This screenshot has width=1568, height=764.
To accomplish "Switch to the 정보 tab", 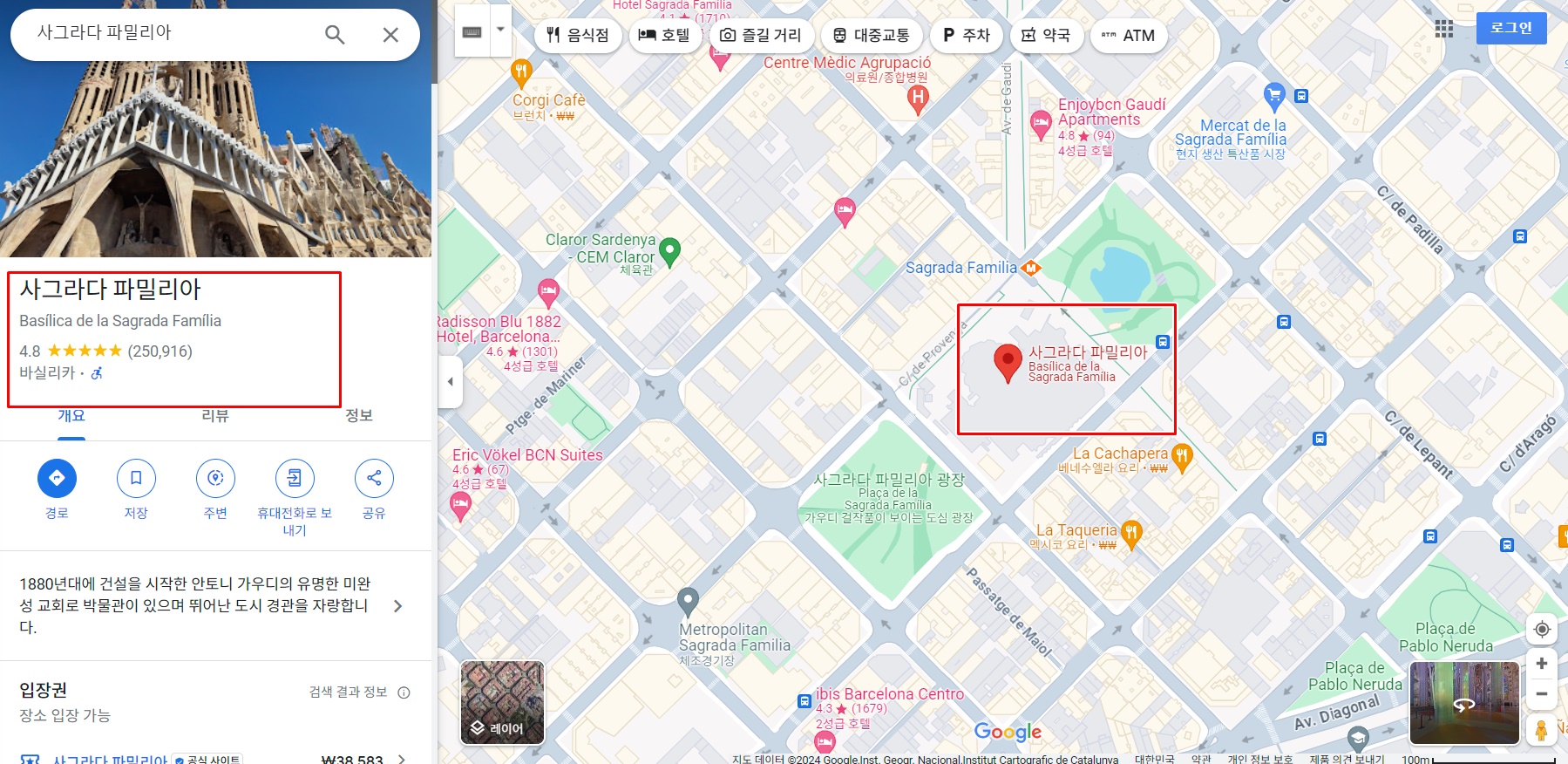I will (x=359, y=416).
